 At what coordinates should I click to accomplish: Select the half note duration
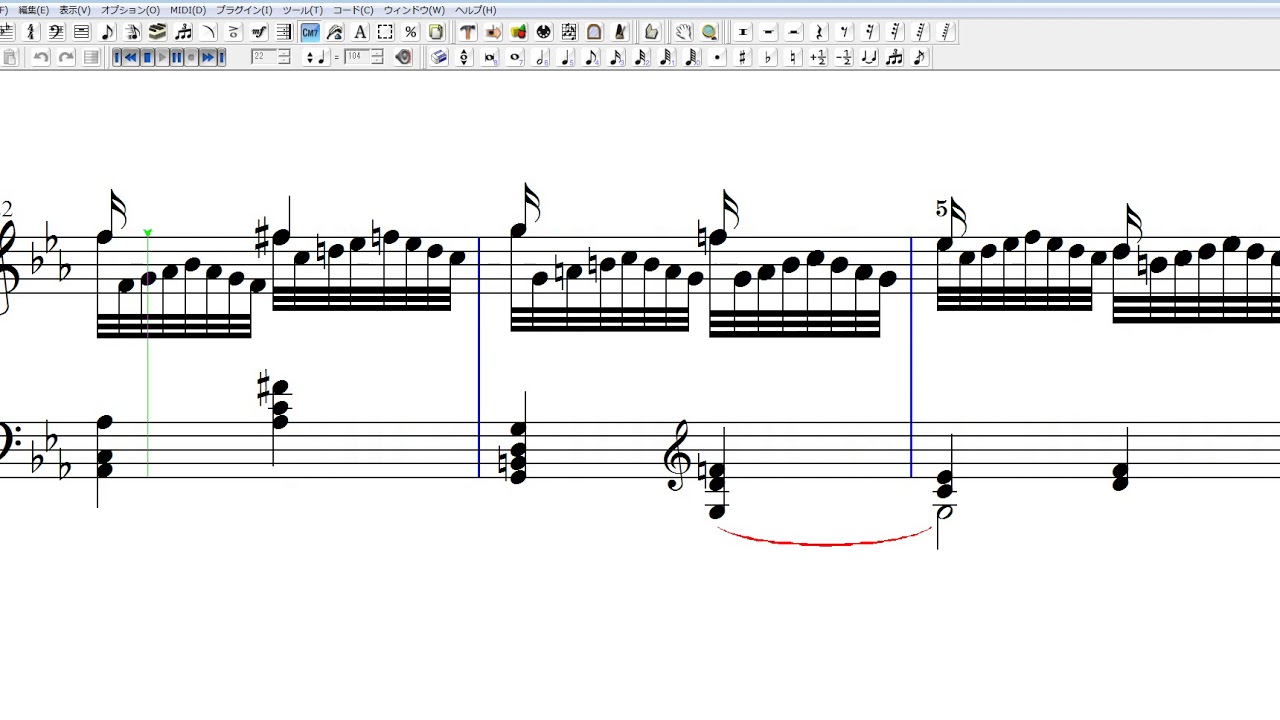coord(541,57)
